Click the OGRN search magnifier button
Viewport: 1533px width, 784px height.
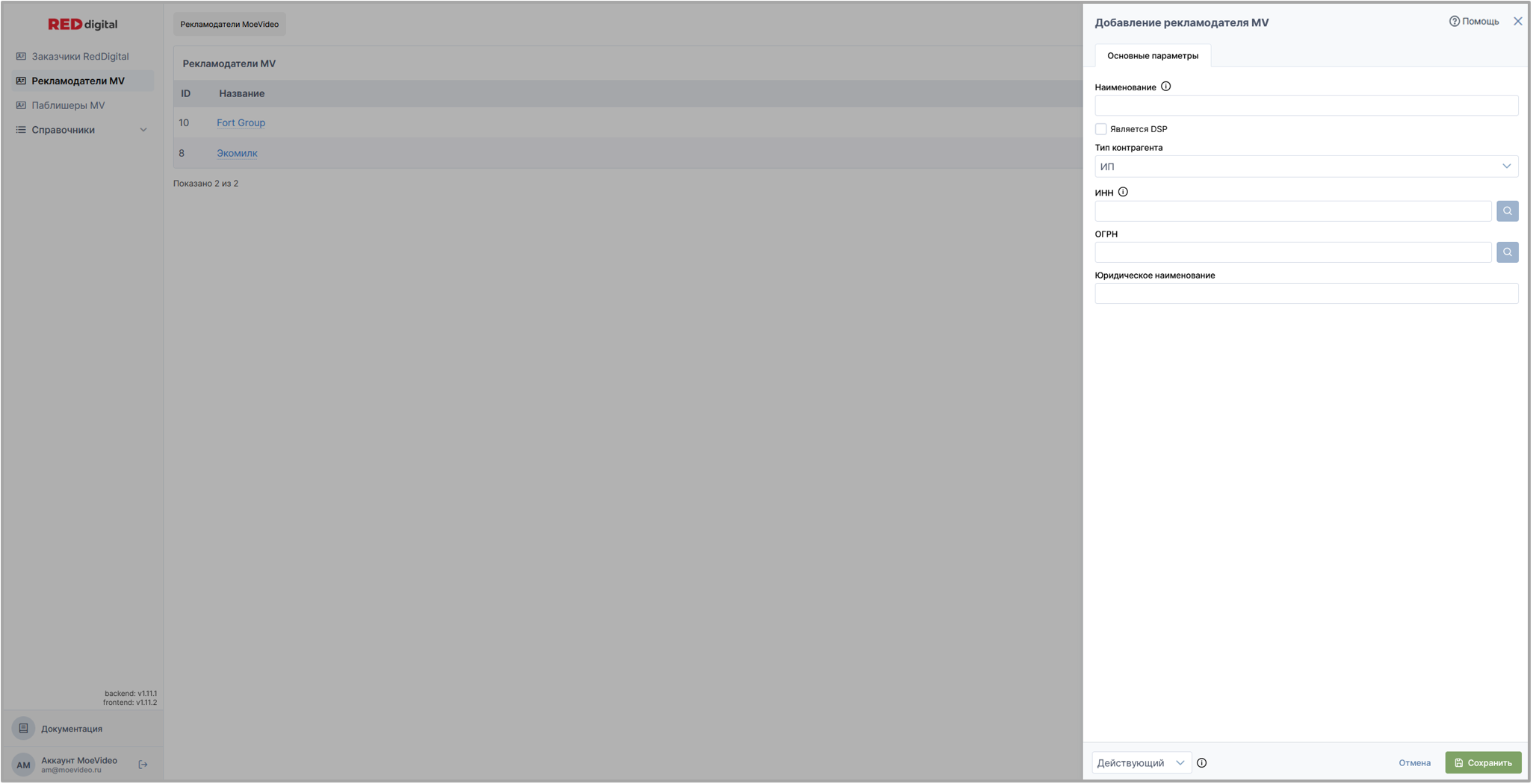[x=1507, y=252]
